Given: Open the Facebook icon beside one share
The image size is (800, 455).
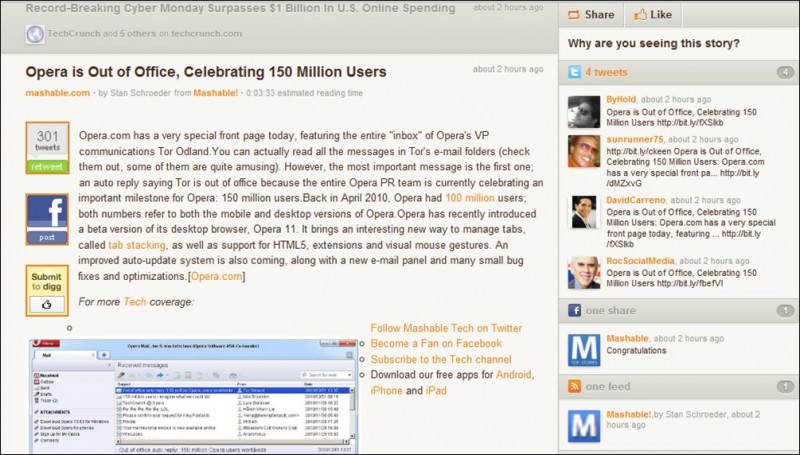Looking at the screenshot, I should tap(574, 310).
